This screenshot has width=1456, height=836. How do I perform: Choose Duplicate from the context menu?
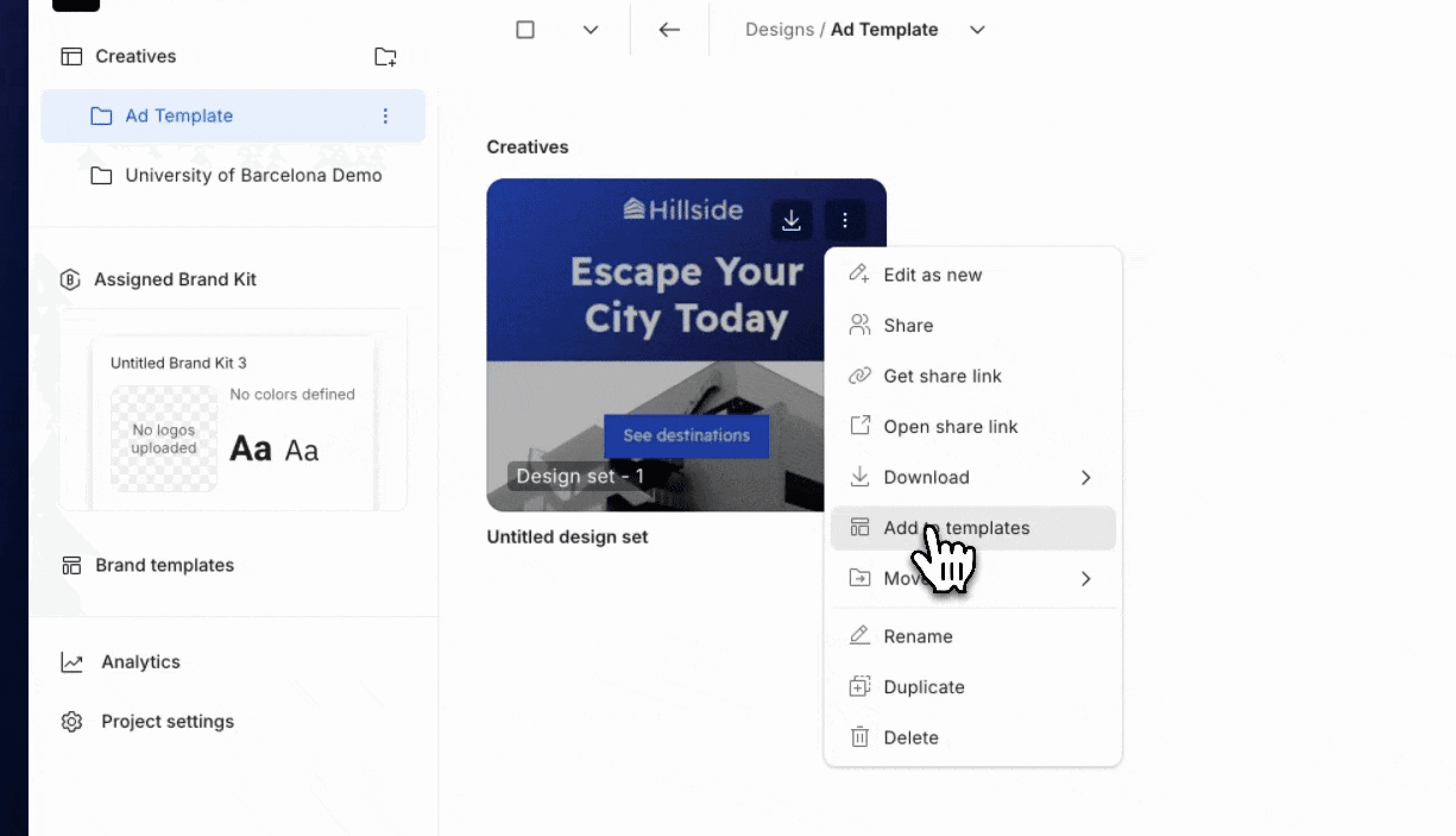pyautogui.click(x=924, y=687)
